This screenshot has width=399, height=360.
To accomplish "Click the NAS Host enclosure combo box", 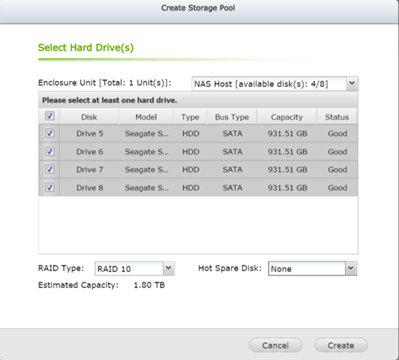I will 275,84.
